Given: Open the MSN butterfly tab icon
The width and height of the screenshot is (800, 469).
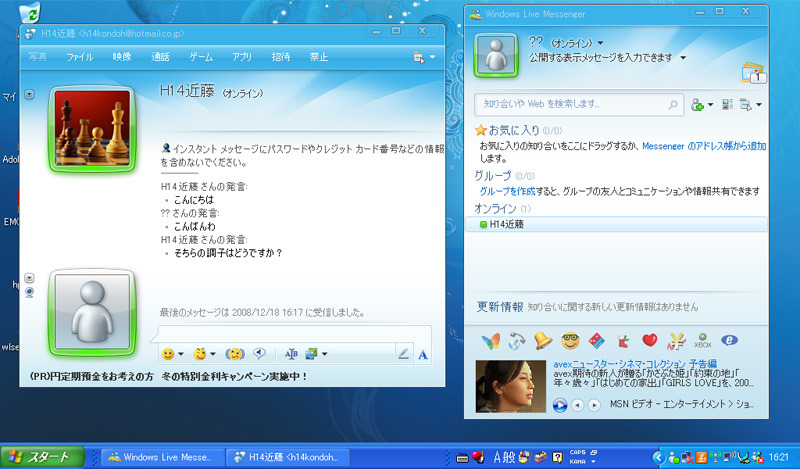Looking at the screenshot, I should pos(490,341).
